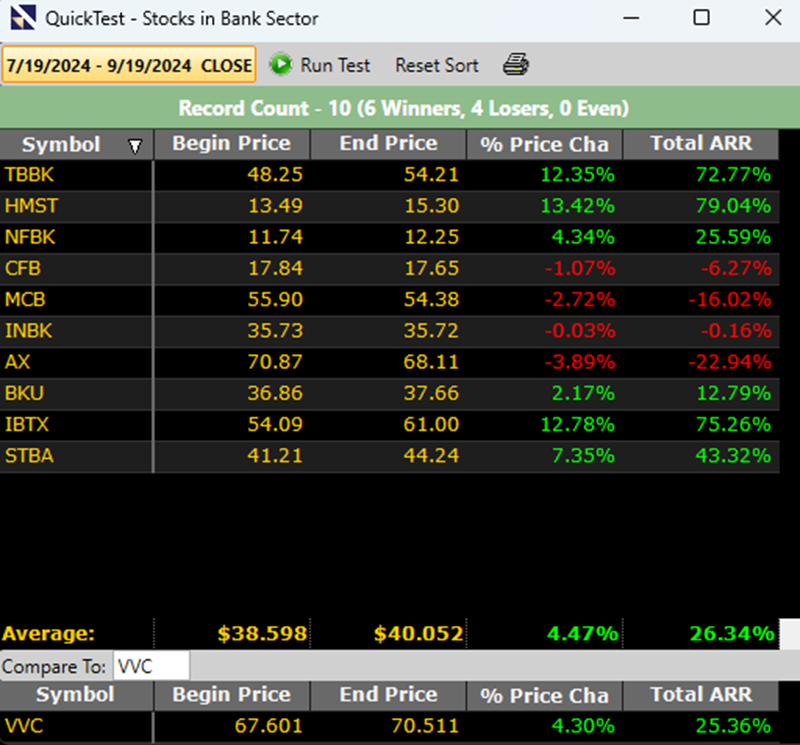This screenshot has width=800, height=745.
Task: Sort by Begin Price column header
Action: point(231,144)
